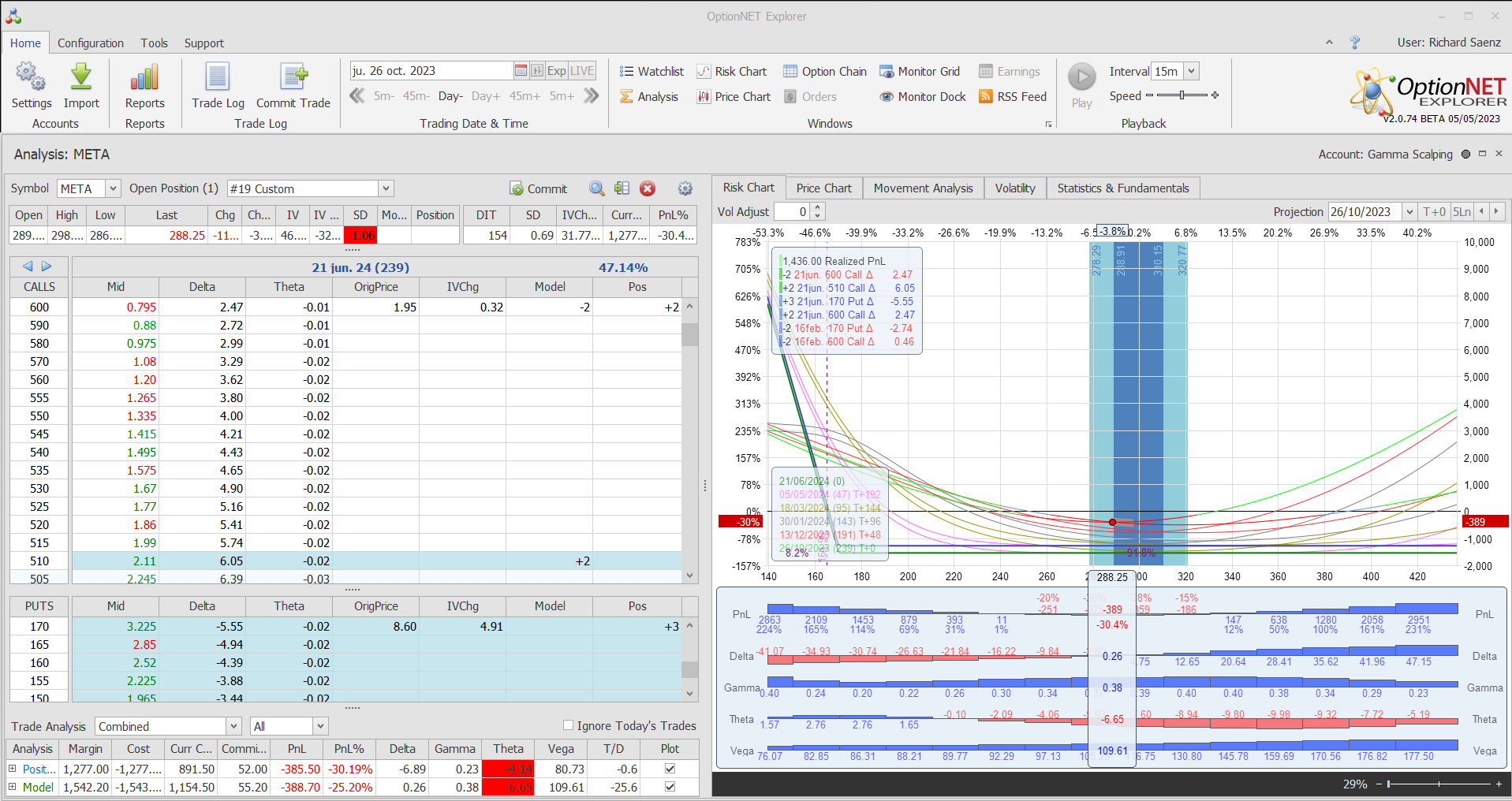The height and width of the screenshot is (801, 1512).
Task: Toggle the 5Ln lines button
Action: [1462, 211]
